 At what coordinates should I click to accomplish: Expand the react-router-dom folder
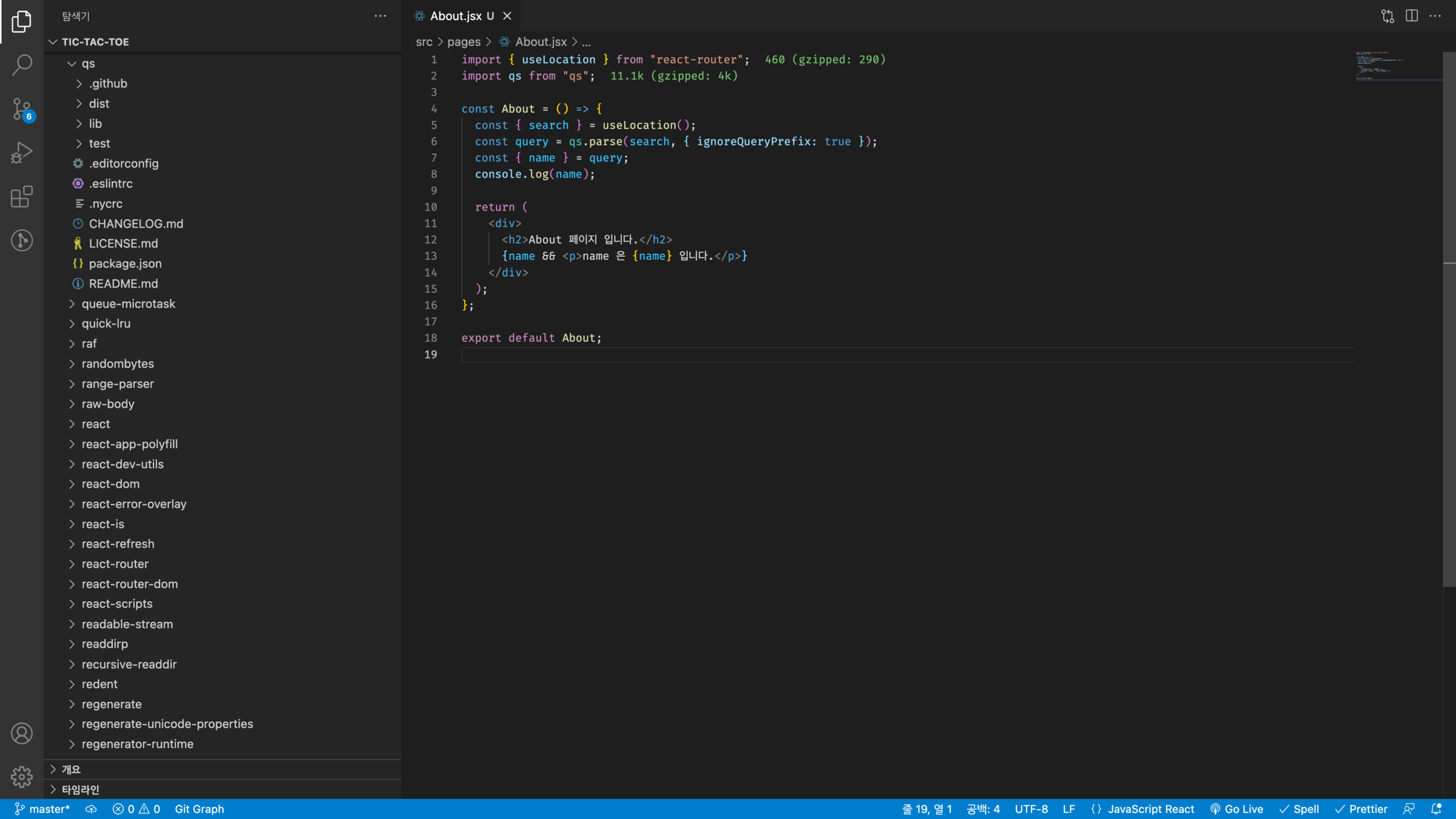129,584
